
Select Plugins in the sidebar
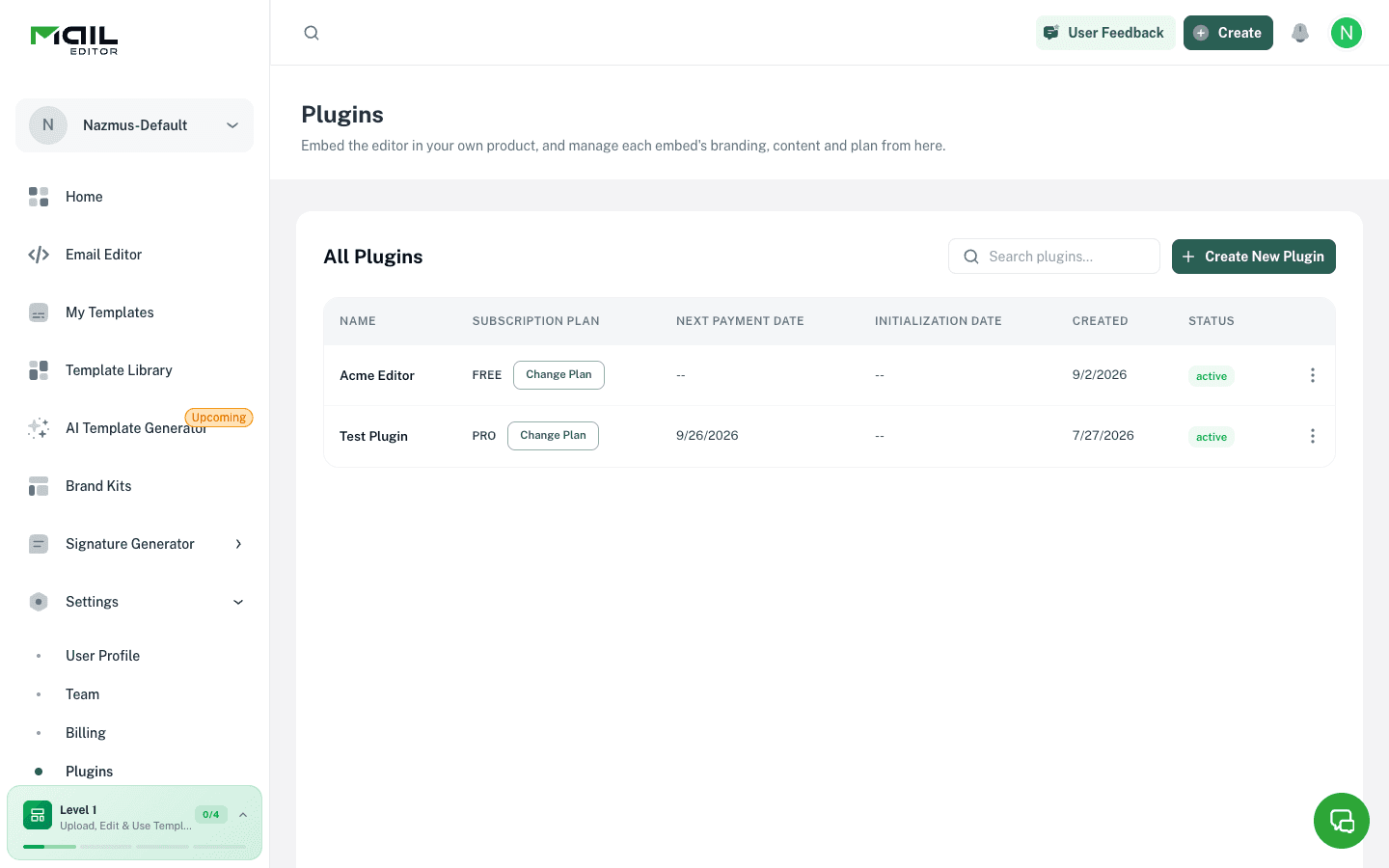tap(89, 772)
